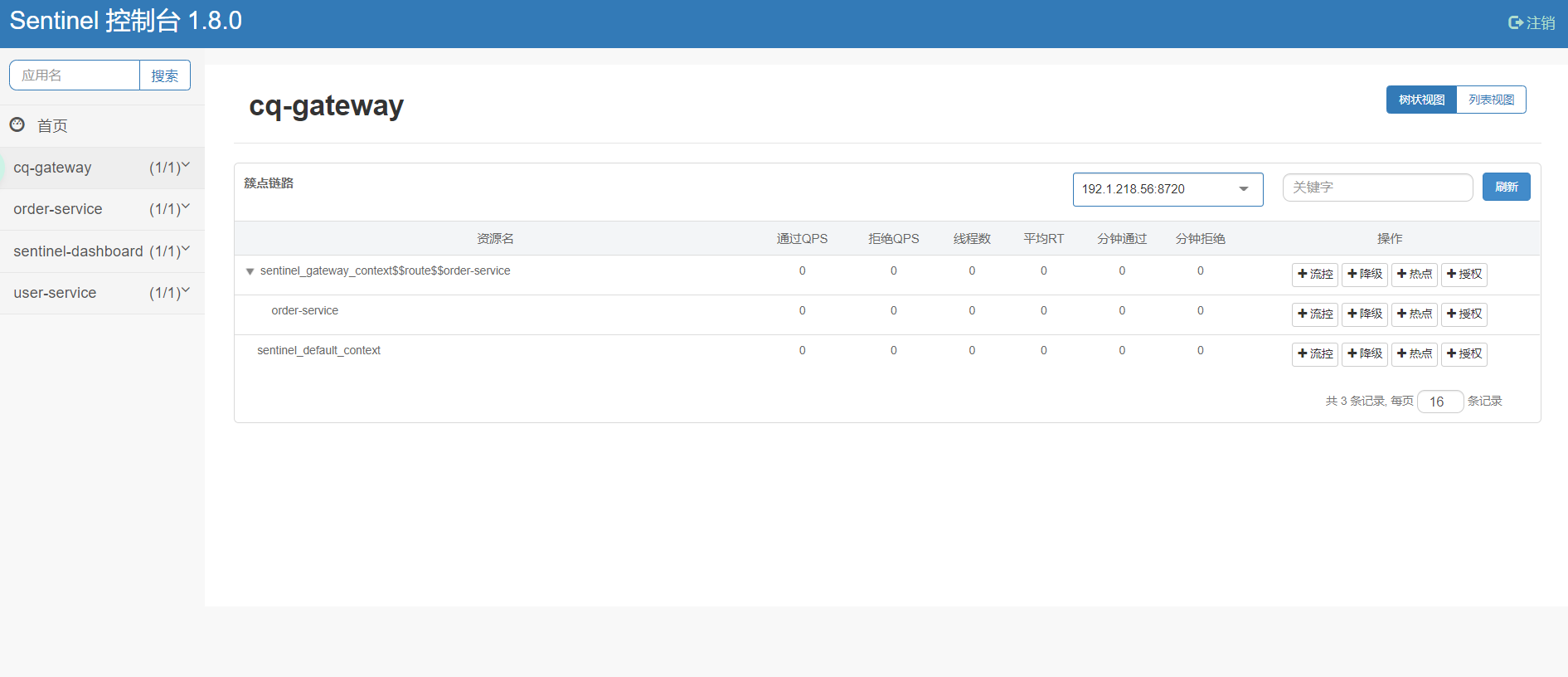This screenshot has width=1568, height=677.
Task: Click the logout icon labeled 注销
Action: click(x=1515, y=23)
